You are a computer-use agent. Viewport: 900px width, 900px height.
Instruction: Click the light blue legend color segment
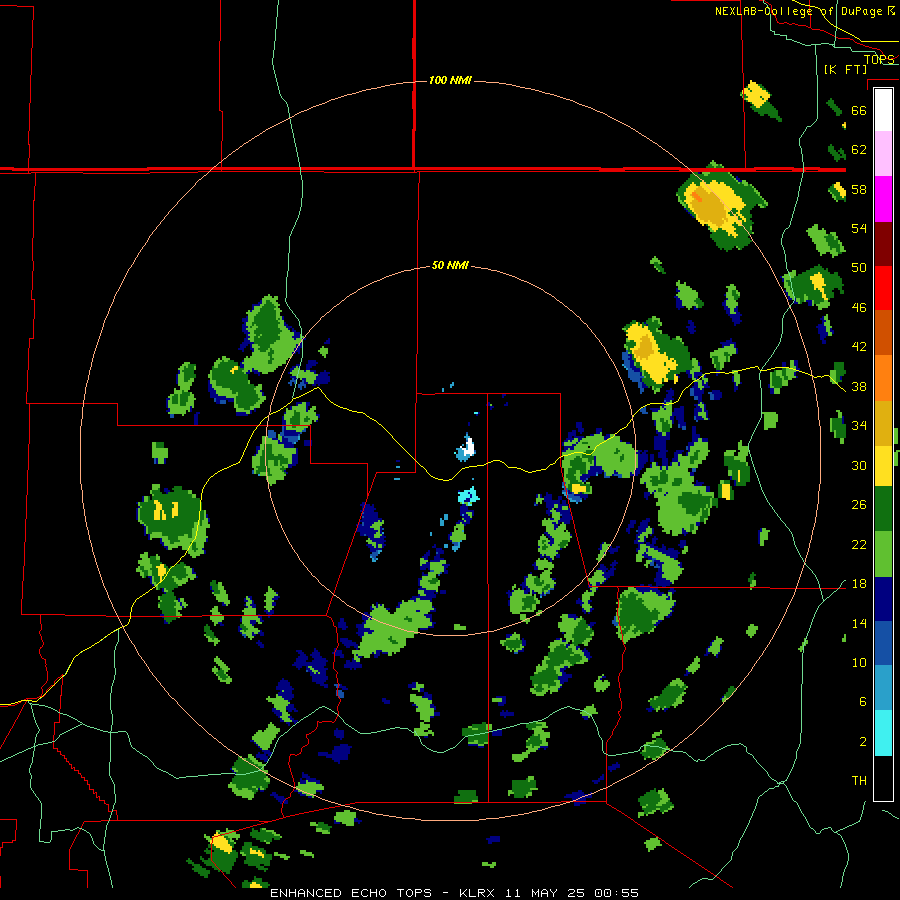(883, 688)
